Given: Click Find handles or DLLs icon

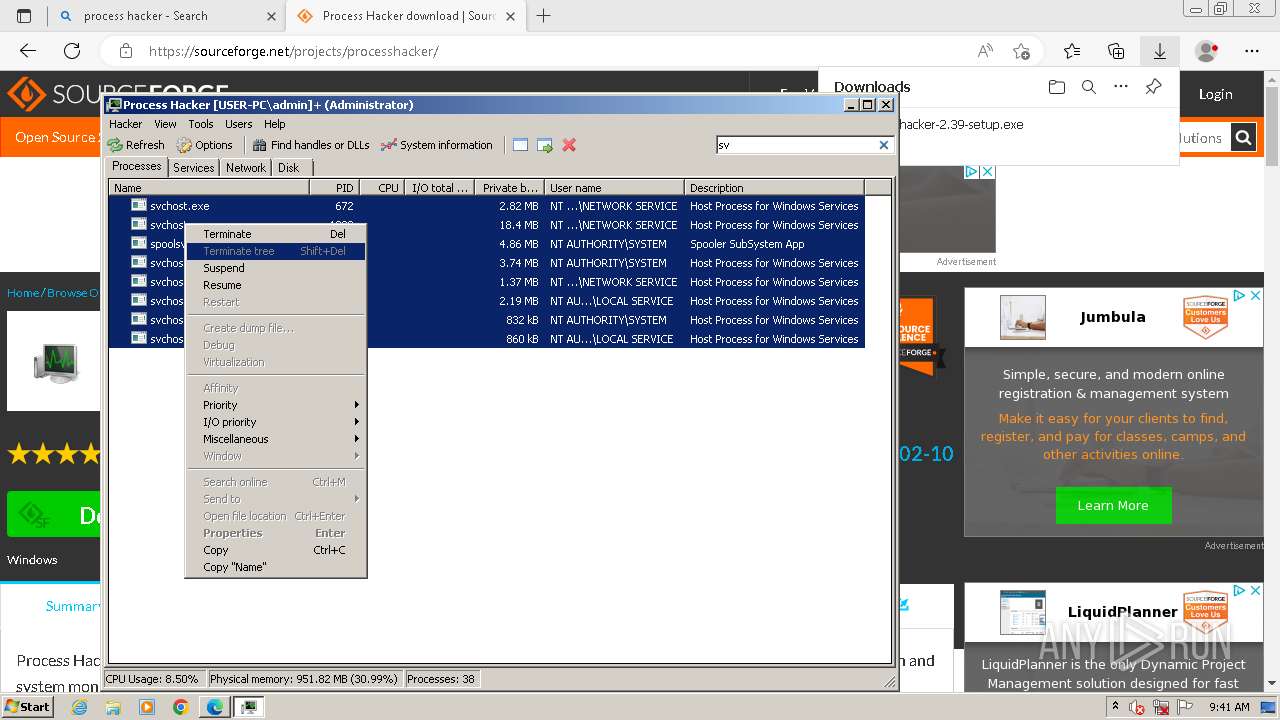Looking at the screenshot, I should [x=260, y=145].
